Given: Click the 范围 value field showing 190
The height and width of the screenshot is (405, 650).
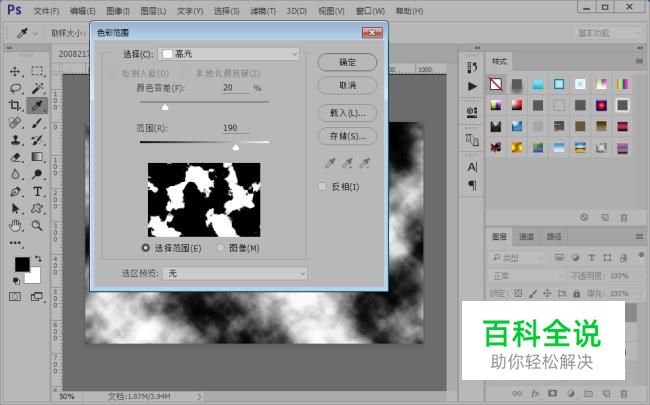Looking at the screenshot, I should (235, 128).
